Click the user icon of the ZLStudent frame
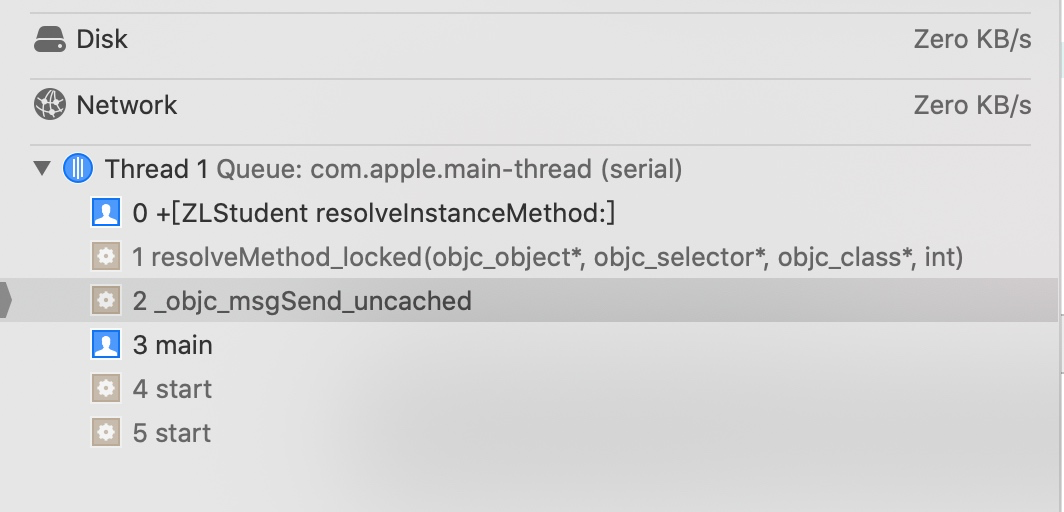The height and width of the screenshot is (512, 1064). click(106, 213)
